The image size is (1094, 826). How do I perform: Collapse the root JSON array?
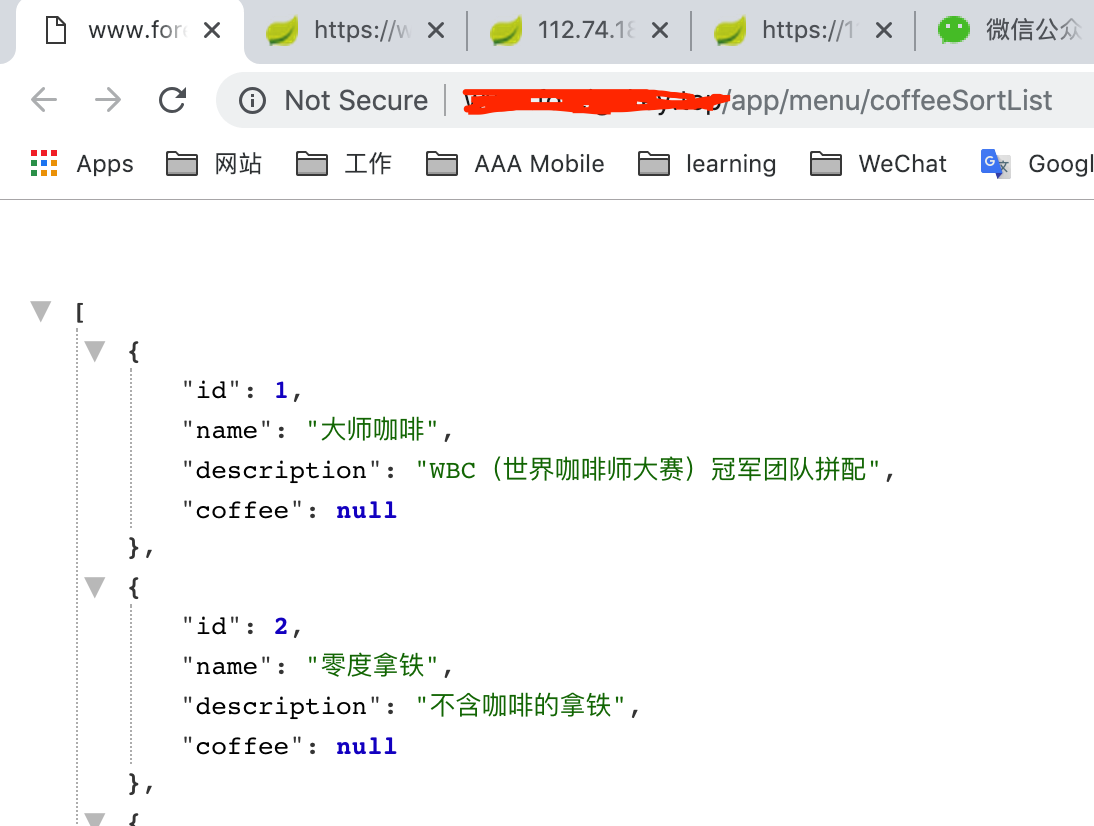tap(41, 311)
